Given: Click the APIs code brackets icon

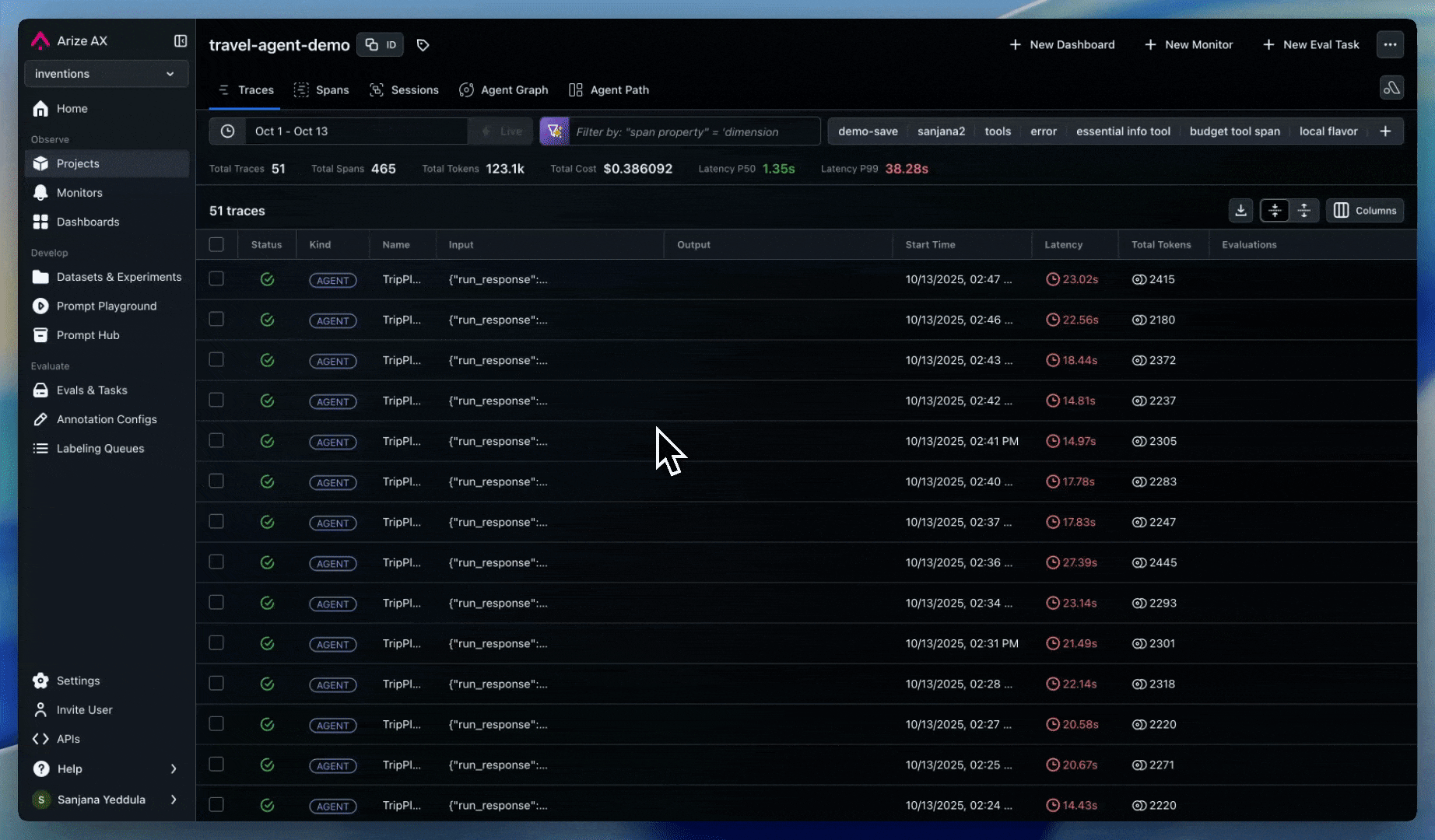Looking at the screenshot, I should point(40,739).
